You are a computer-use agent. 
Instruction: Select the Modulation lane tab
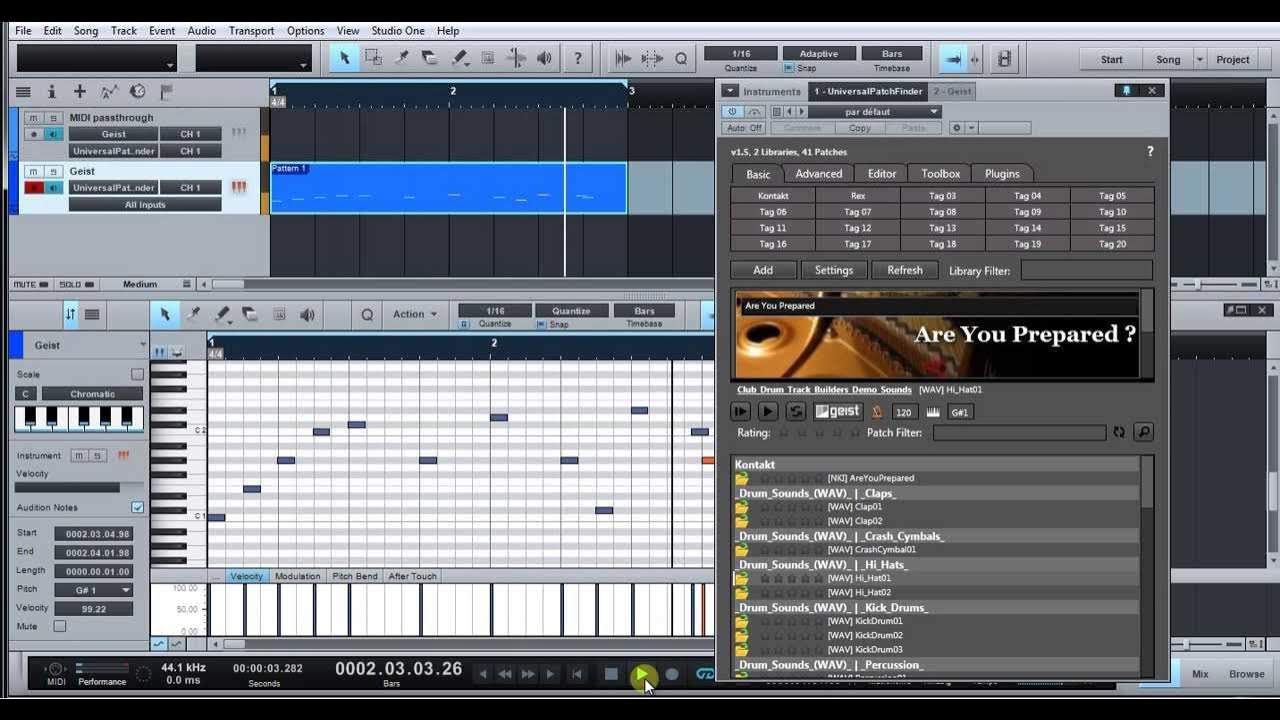tap(298, 576)
